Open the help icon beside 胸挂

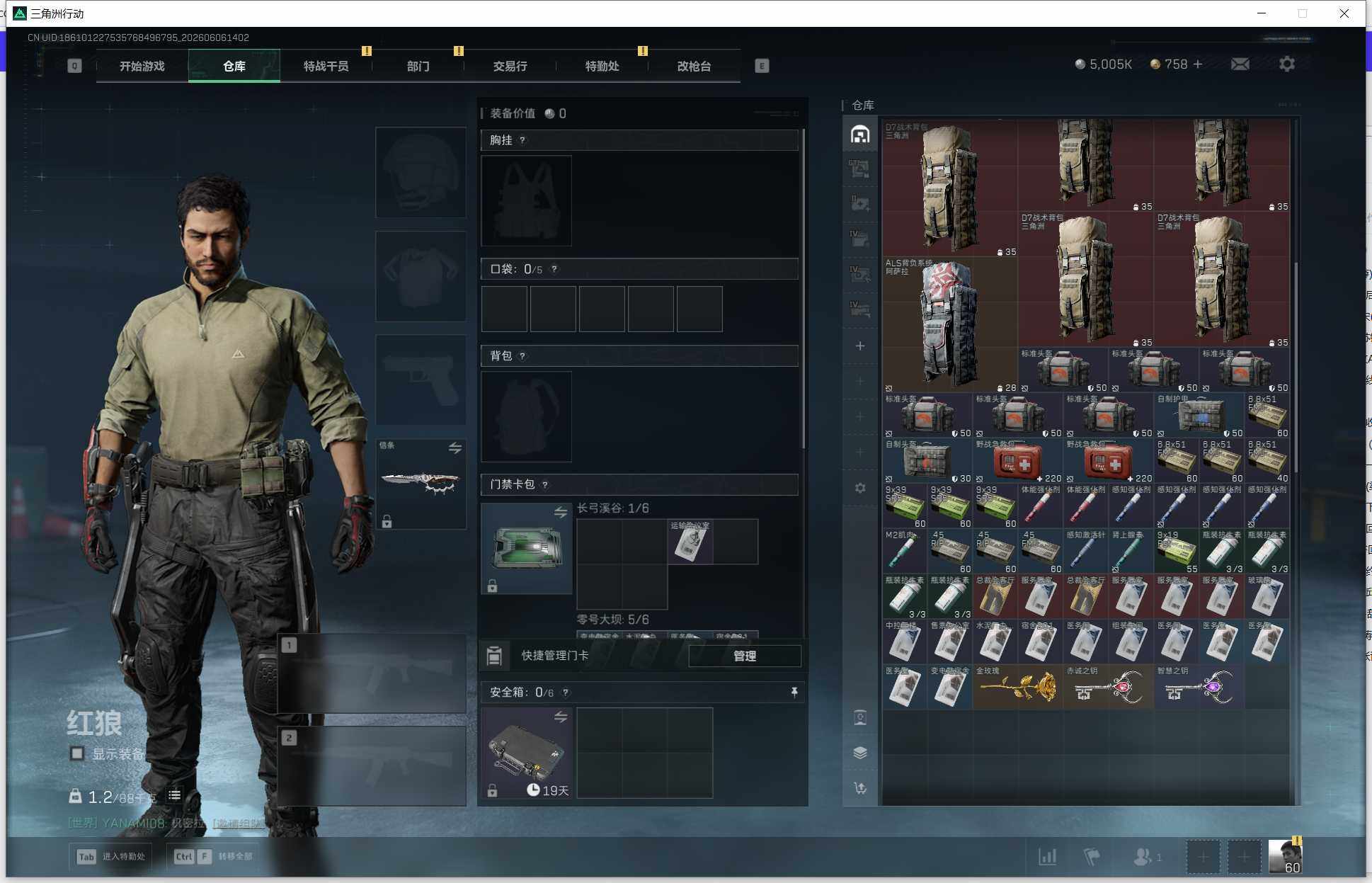(x=522, y=140)
